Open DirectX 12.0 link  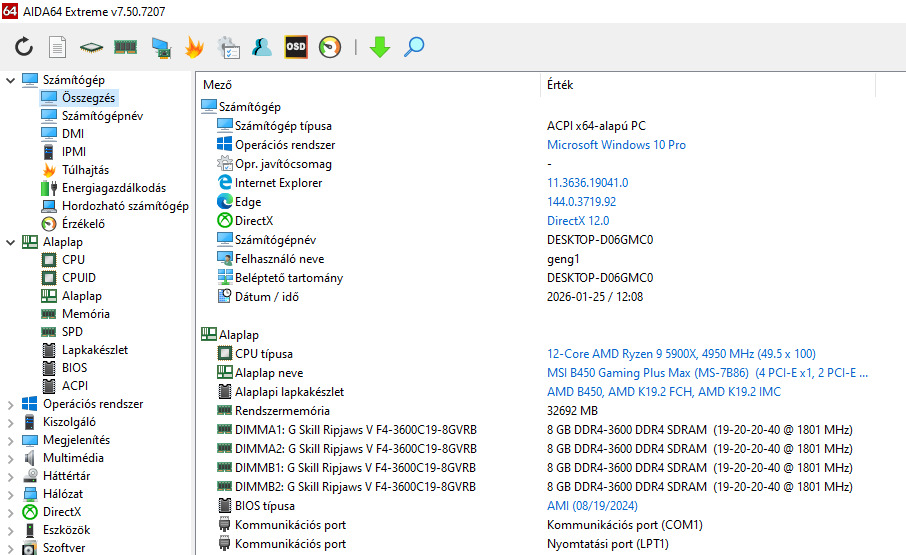pos(578,221)
